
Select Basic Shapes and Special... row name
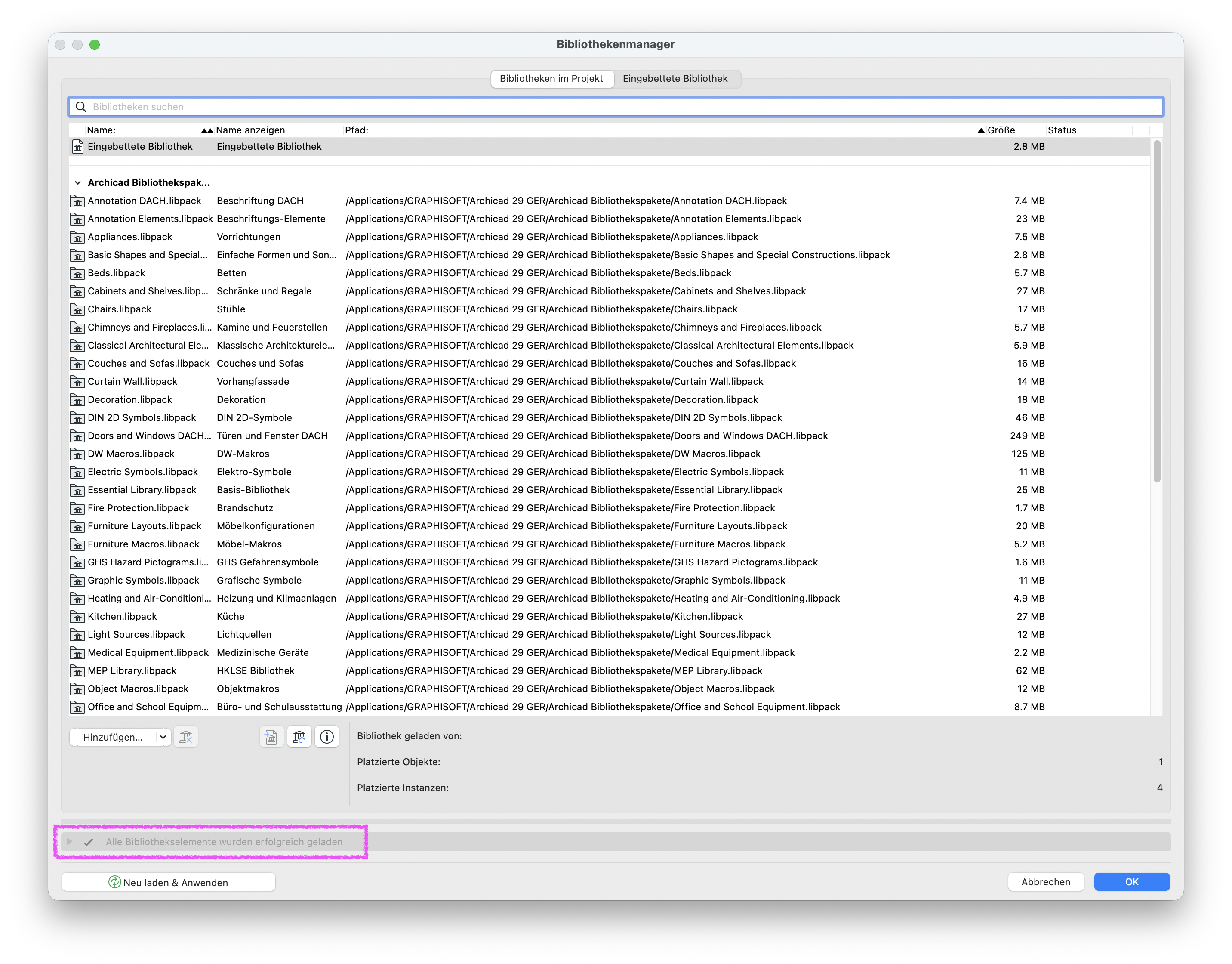coord(147,255)
